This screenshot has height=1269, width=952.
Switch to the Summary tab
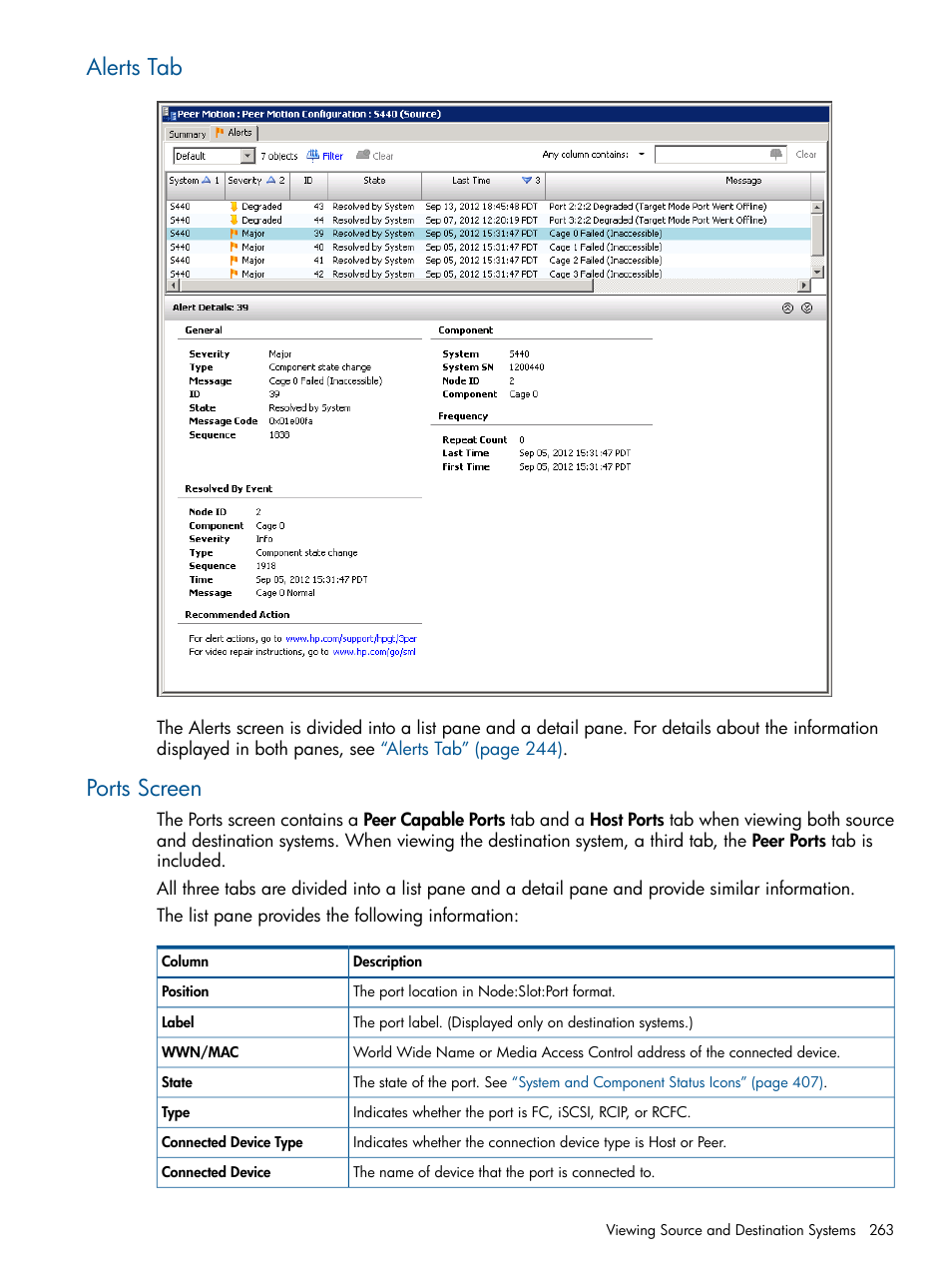[x=187, y=134]
